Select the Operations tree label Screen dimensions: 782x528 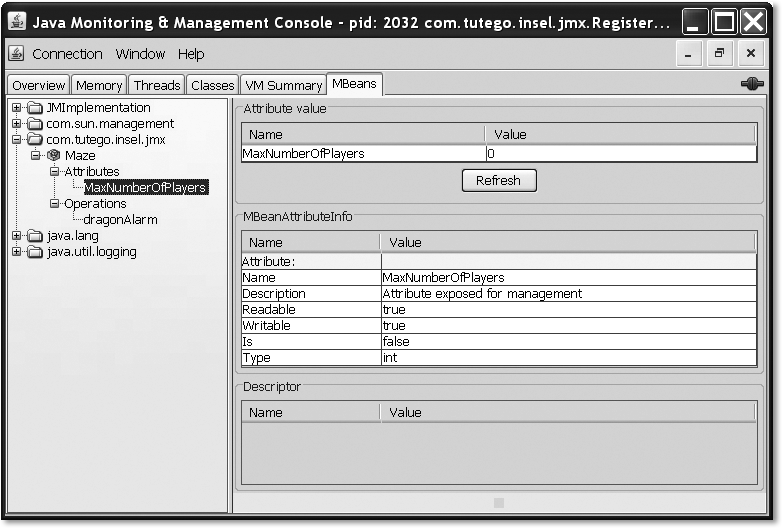[x=95, y=203]
